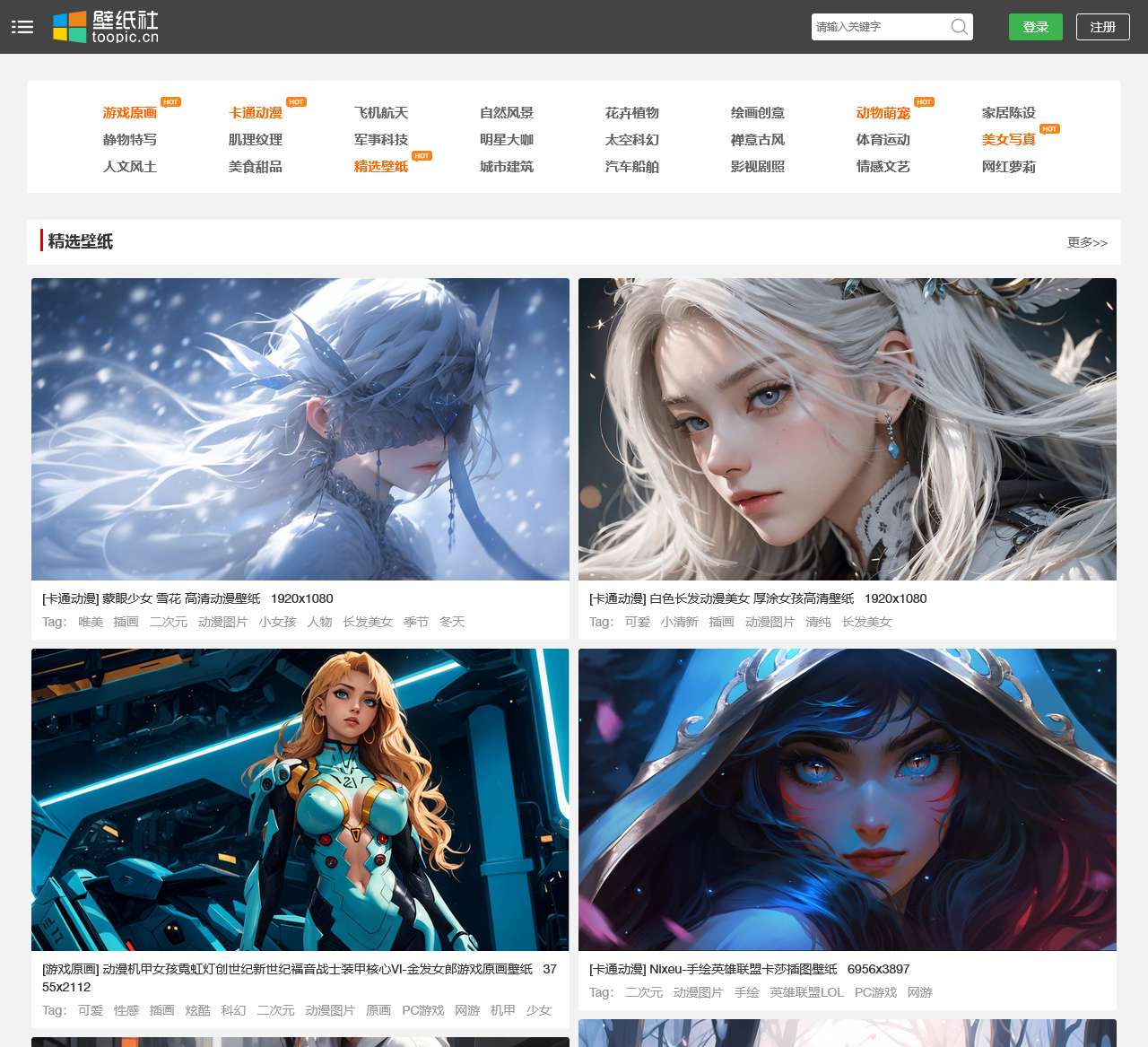Select the 太空科幻 category
The image size is (1148, 1047).
coord(632,140)
